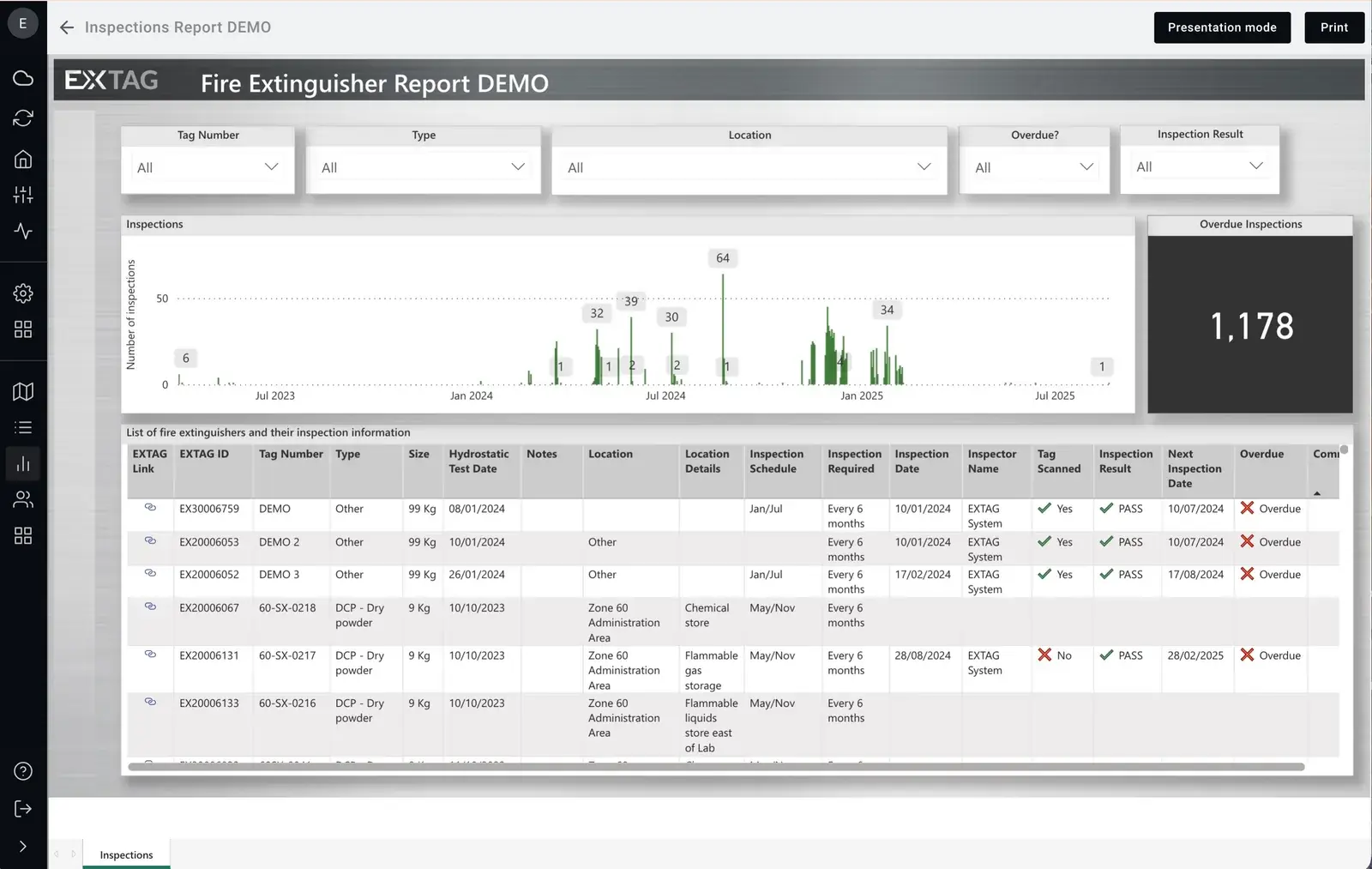Image resolution: width=1372 pixels, height=869 pixels.
Task: Click the sync arrows icon in the sidebar
Action: 23,118
